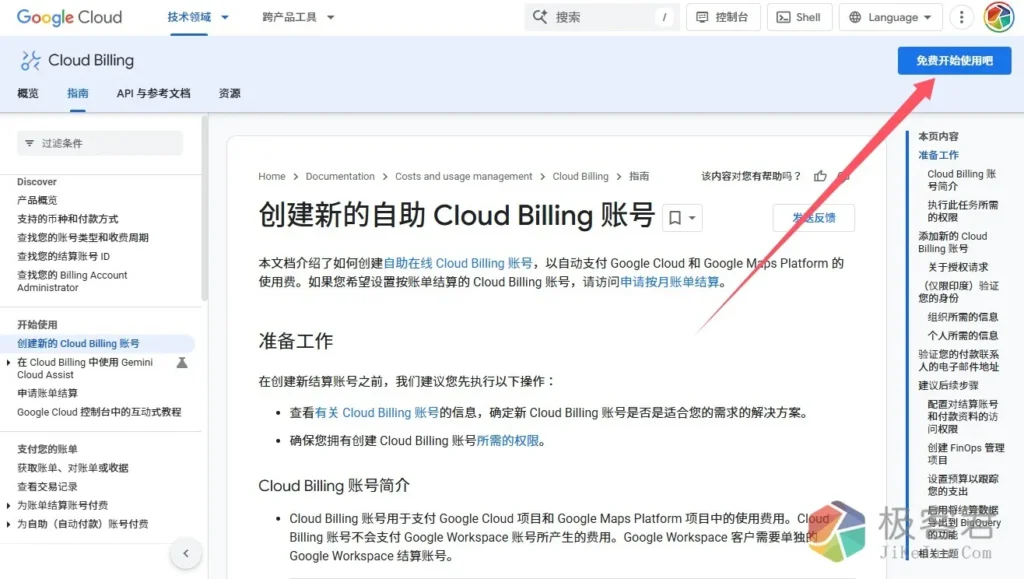The image size is (1024, 579).
Task: Click the 免费开始使用吧 button
Action: pos(954,61)
